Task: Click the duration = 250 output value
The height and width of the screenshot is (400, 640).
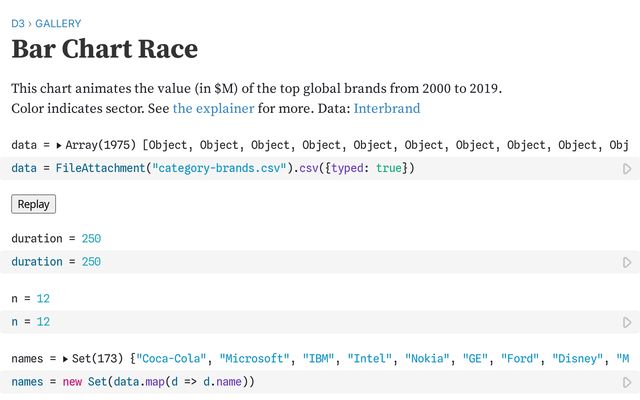Action: click(91, 238)
